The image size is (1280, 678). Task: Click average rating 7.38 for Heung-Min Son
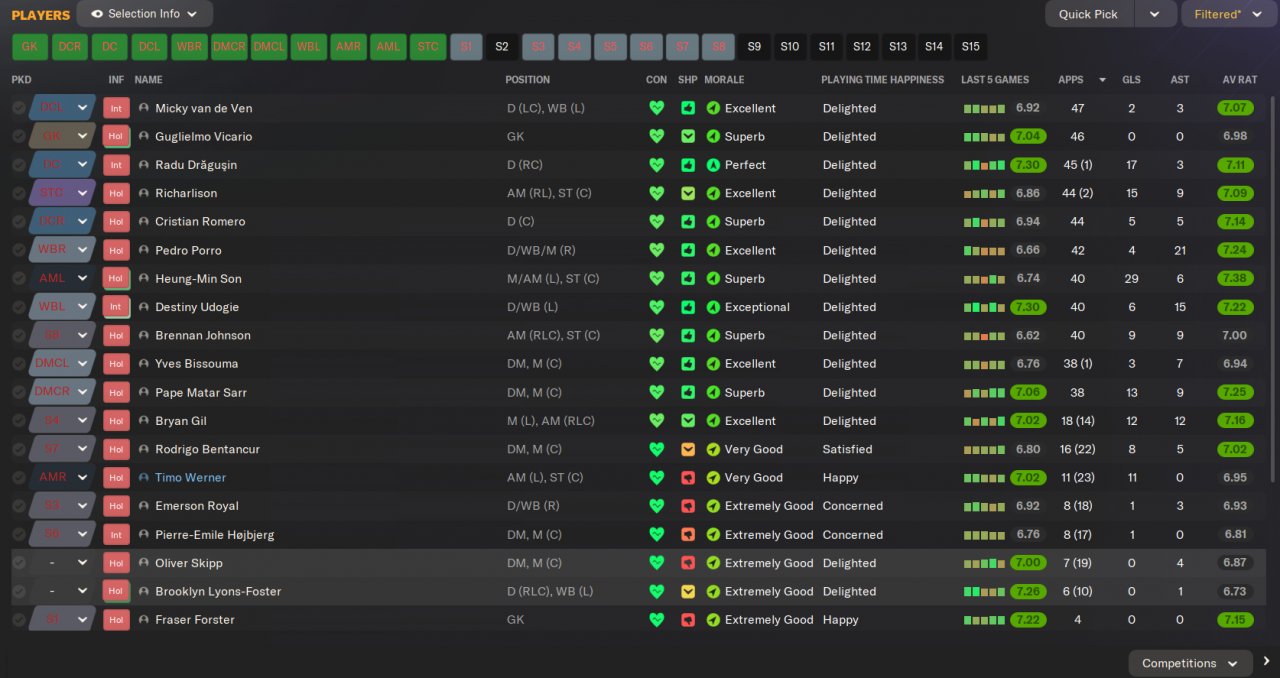(x=1236, y=279)
